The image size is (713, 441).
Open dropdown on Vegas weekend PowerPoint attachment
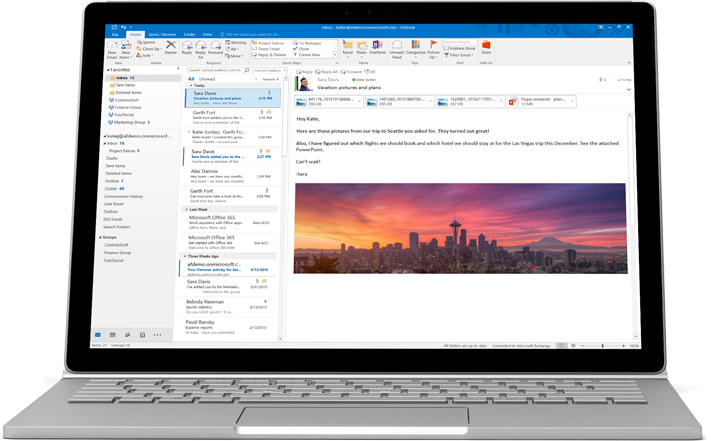(x=574, y=101)
